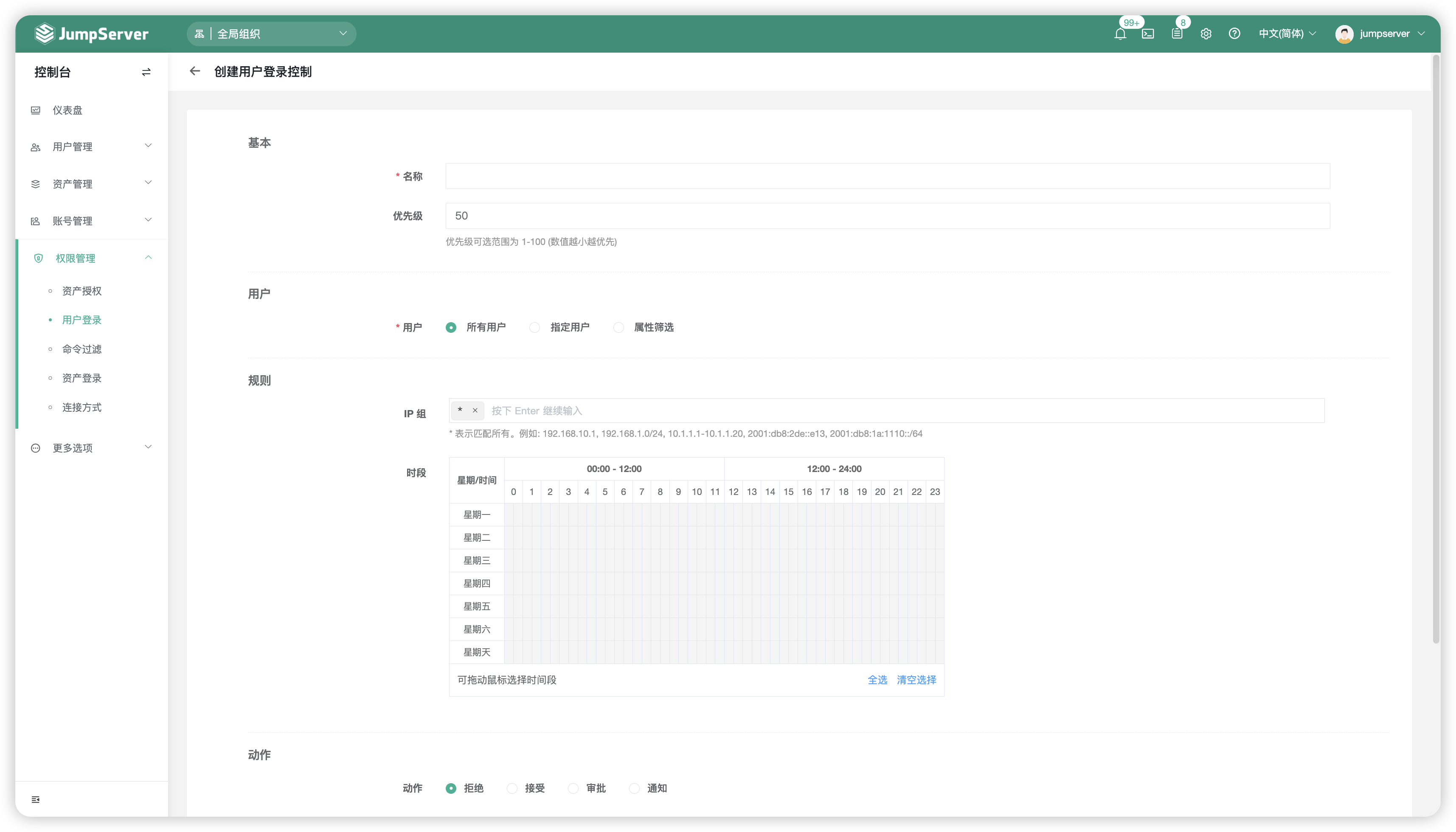Screen dimensions: 1456x832
Task: Open the 连接方式 submenu item
Action: click(x=82, y=408)
